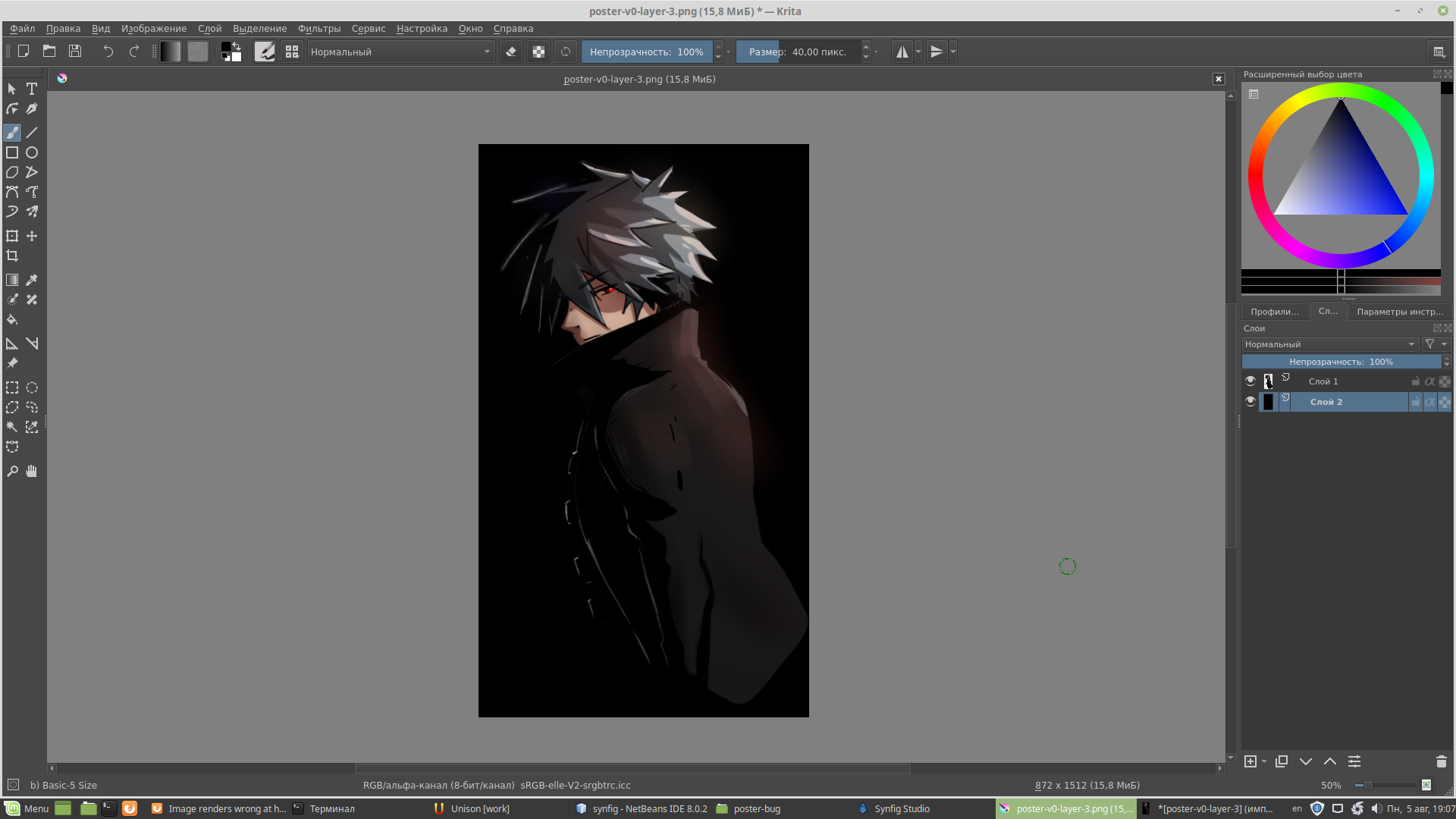Open the blending mode dropdown
The height and width of the screenshot is (819, 1456).
tap(1329, 344)
